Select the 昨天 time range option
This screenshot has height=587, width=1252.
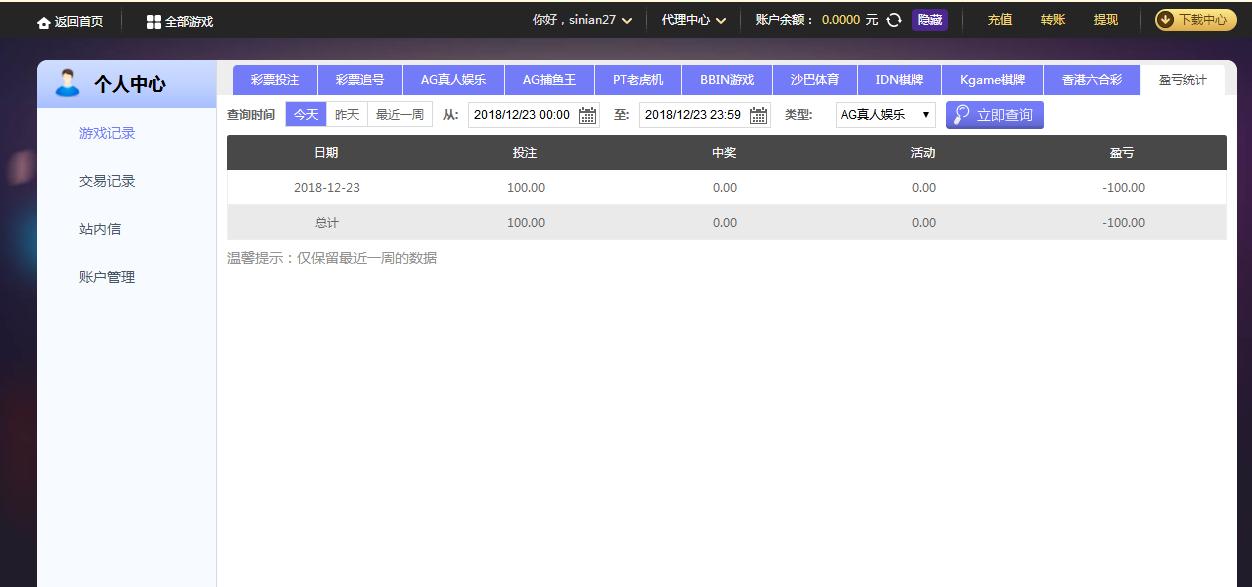pos(347,115)
